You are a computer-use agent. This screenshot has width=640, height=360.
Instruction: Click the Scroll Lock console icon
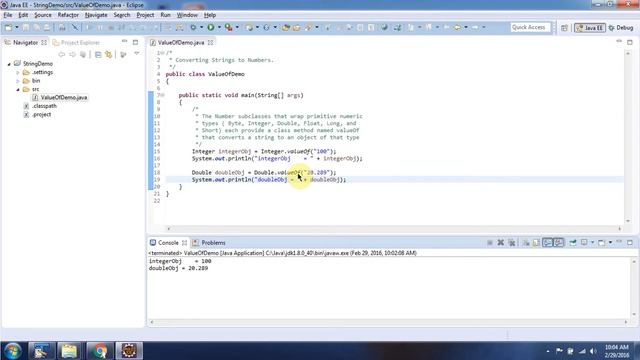536,242
